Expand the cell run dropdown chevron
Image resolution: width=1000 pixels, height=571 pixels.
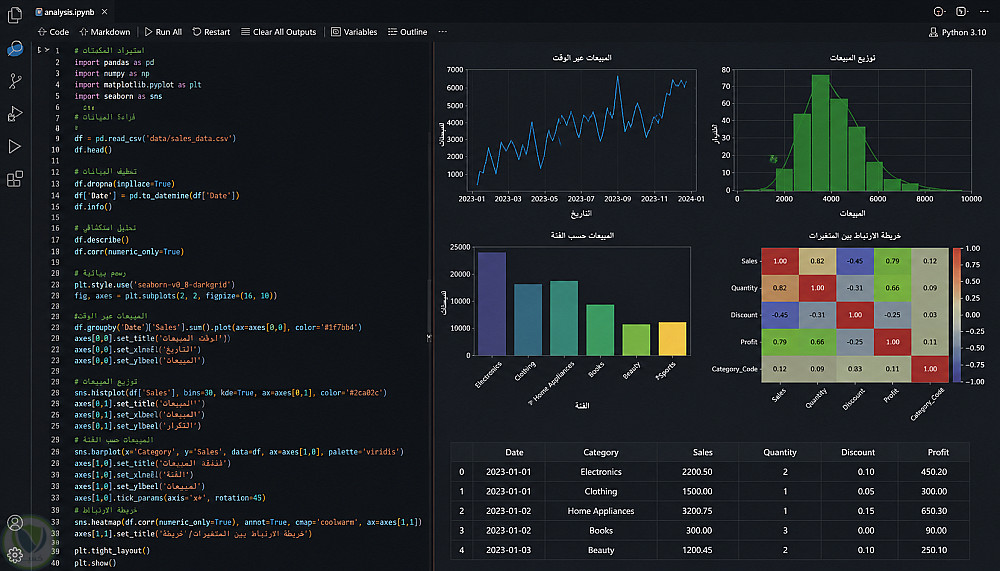coord(47,50)
